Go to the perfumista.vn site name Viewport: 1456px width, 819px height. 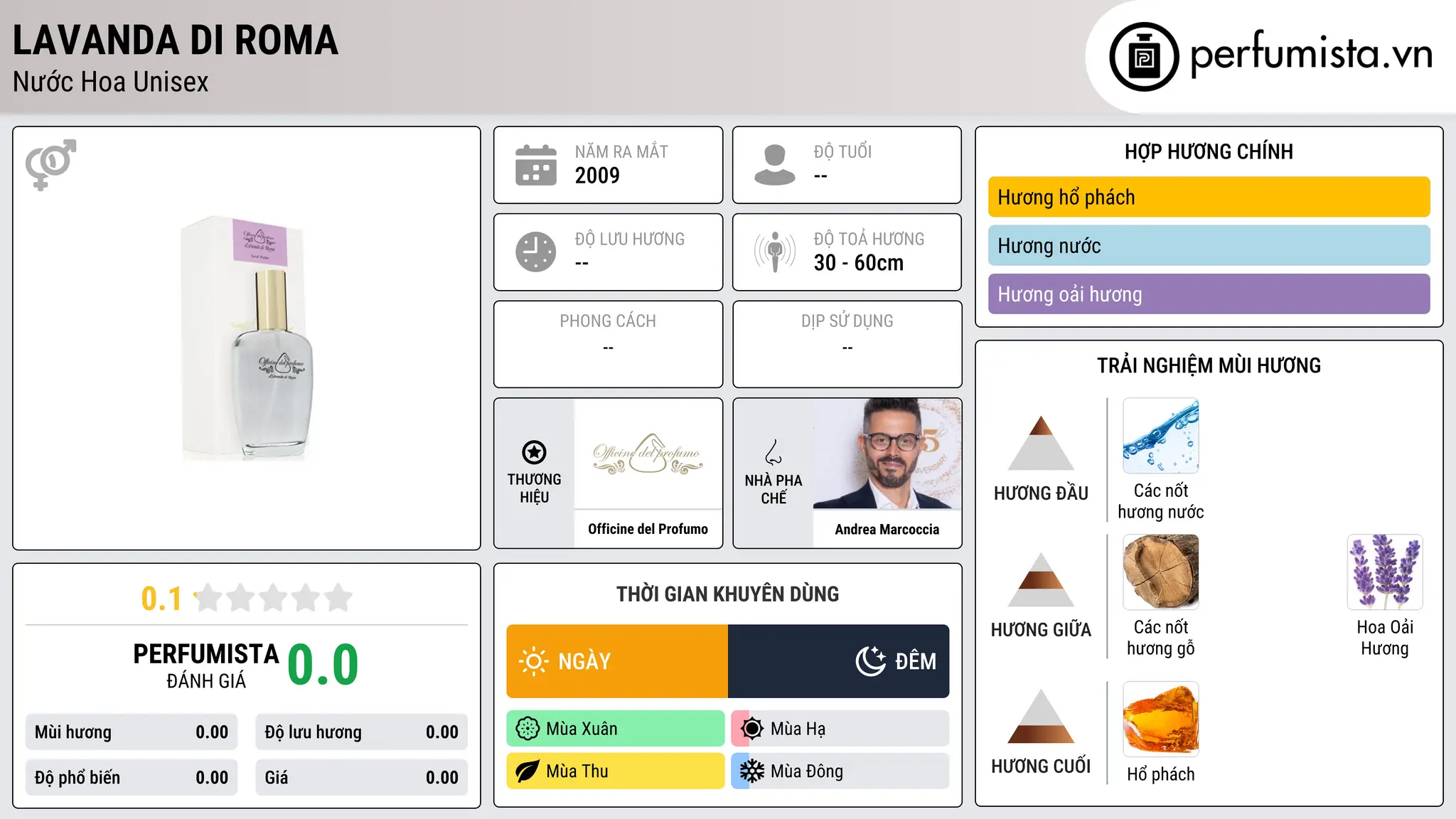tap(1311, 55)
